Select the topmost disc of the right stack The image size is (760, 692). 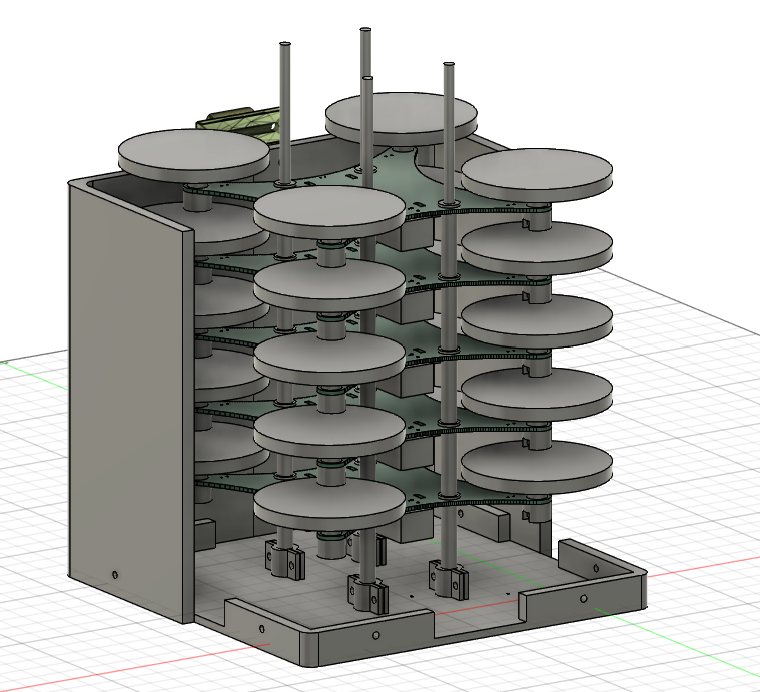(x=537, y=174)
